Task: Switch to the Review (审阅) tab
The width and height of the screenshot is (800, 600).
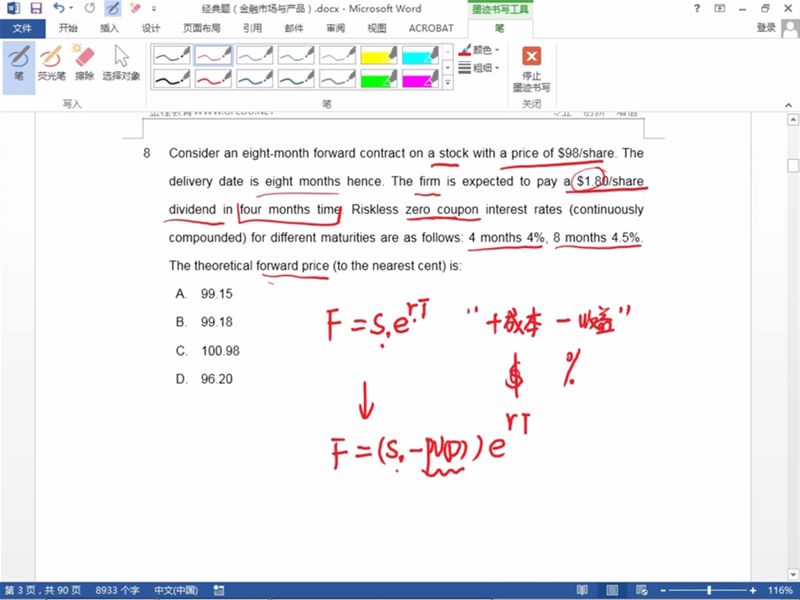Action: tap(335, 28)
